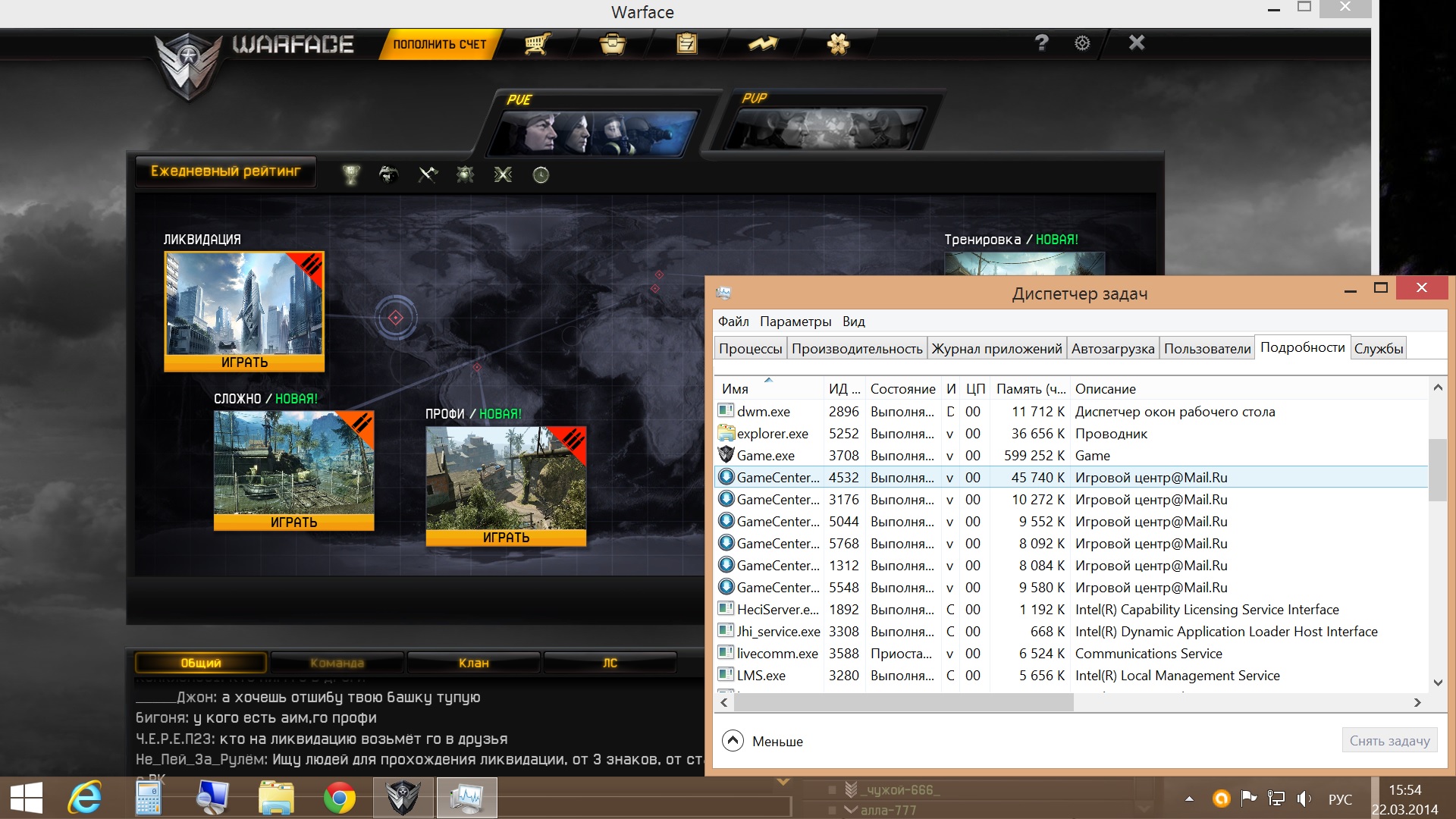Click the Снять задачу button
The image size is (1456, 819).
tap(1389, 741)
